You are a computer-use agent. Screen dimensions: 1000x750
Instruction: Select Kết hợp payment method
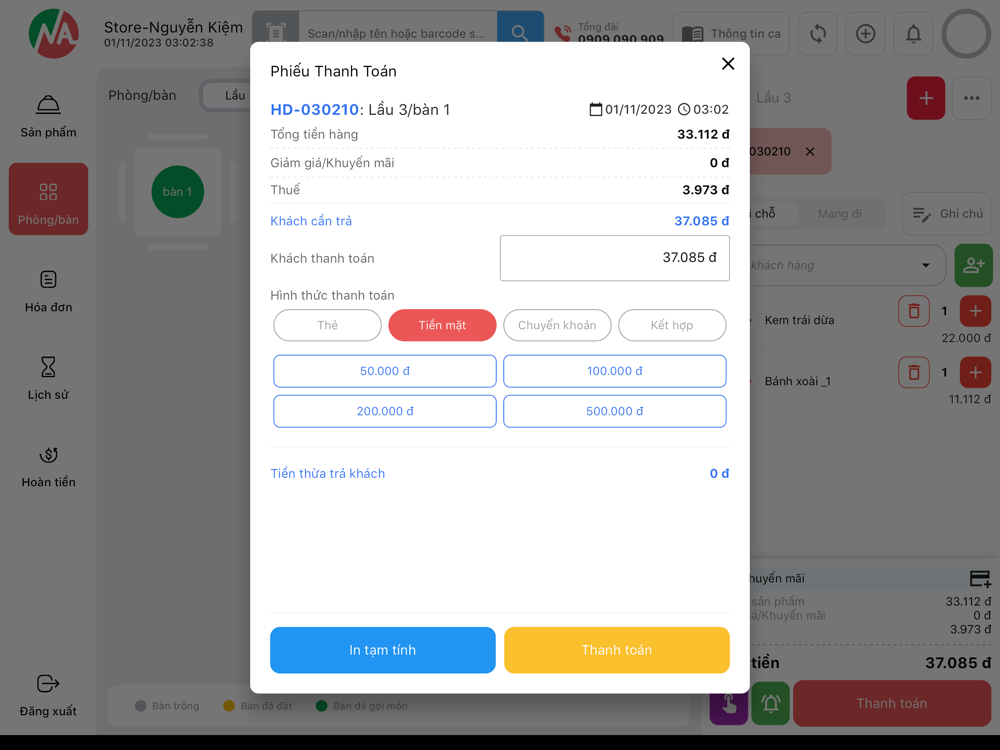672,325
